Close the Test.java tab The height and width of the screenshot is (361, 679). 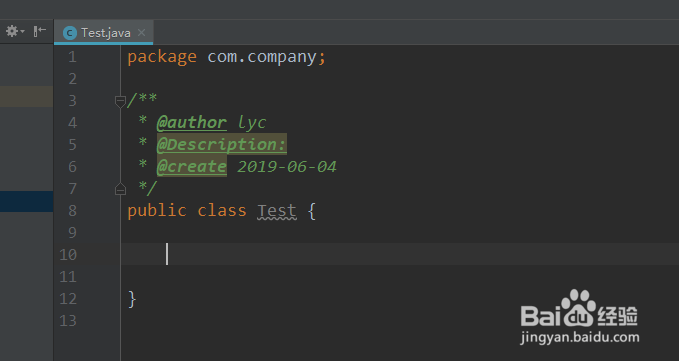coord(141,32)
